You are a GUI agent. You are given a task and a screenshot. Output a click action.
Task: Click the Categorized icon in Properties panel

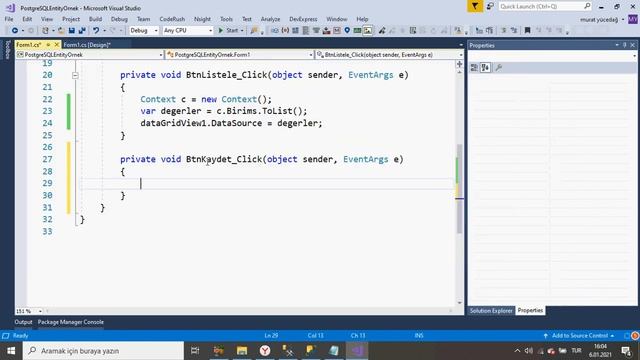(x=474, y=68)
